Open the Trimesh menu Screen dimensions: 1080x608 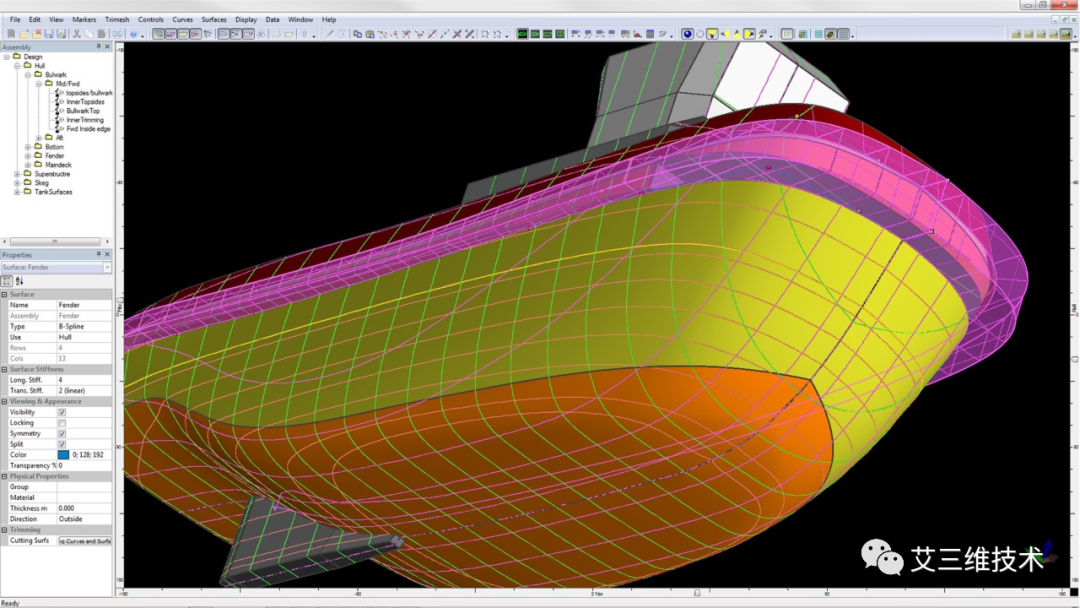pos(116,19)
